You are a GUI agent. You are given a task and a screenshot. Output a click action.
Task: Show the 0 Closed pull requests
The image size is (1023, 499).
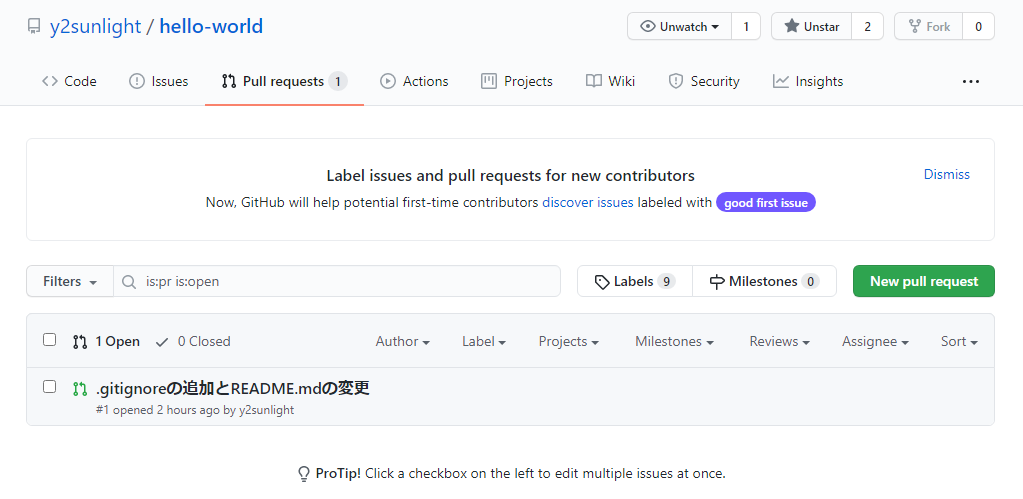[x=193, y=341]
